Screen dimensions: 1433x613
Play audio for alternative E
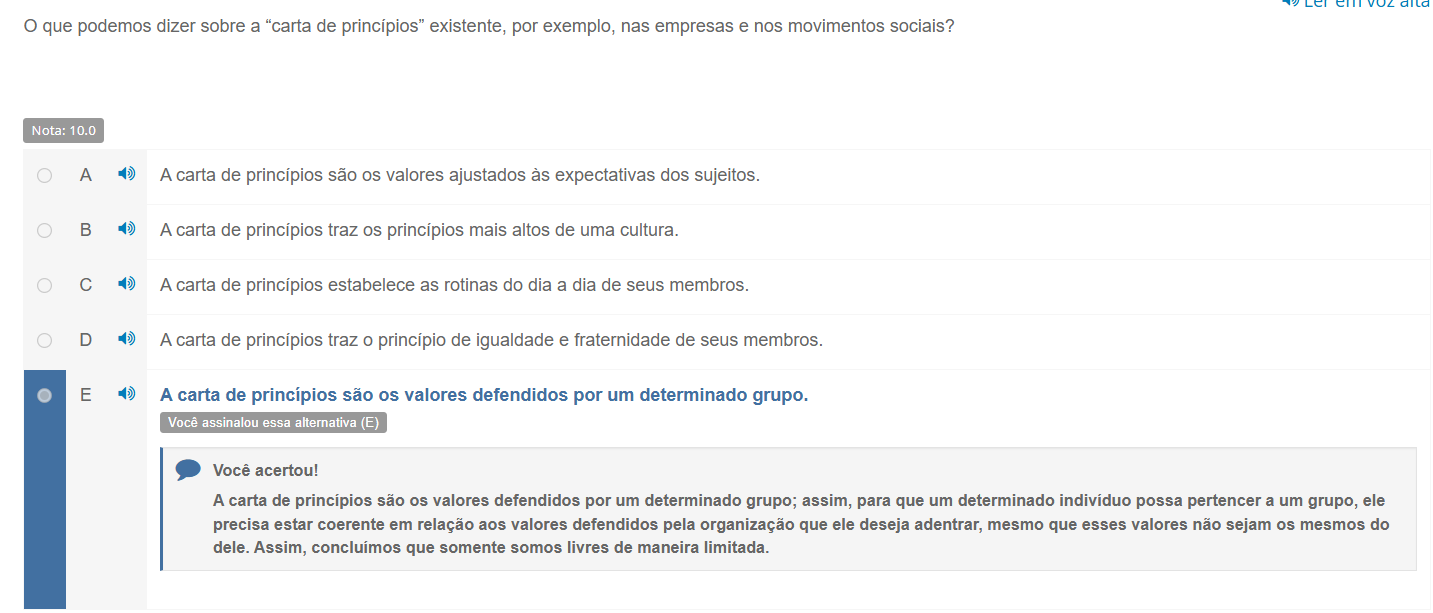126,394
